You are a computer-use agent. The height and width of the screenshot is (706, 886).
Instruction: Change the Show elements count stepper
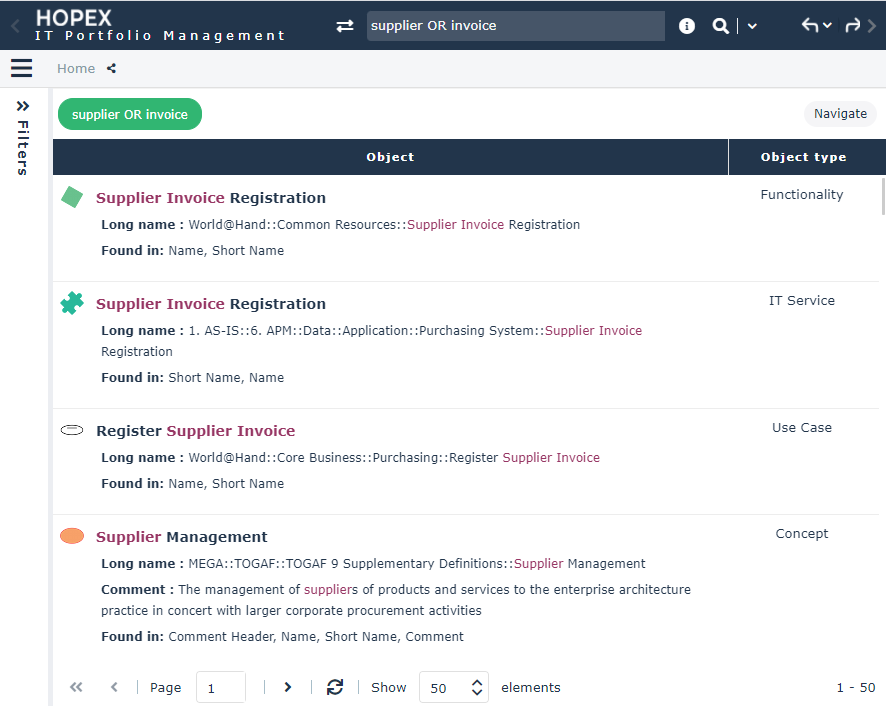point(477,687)
